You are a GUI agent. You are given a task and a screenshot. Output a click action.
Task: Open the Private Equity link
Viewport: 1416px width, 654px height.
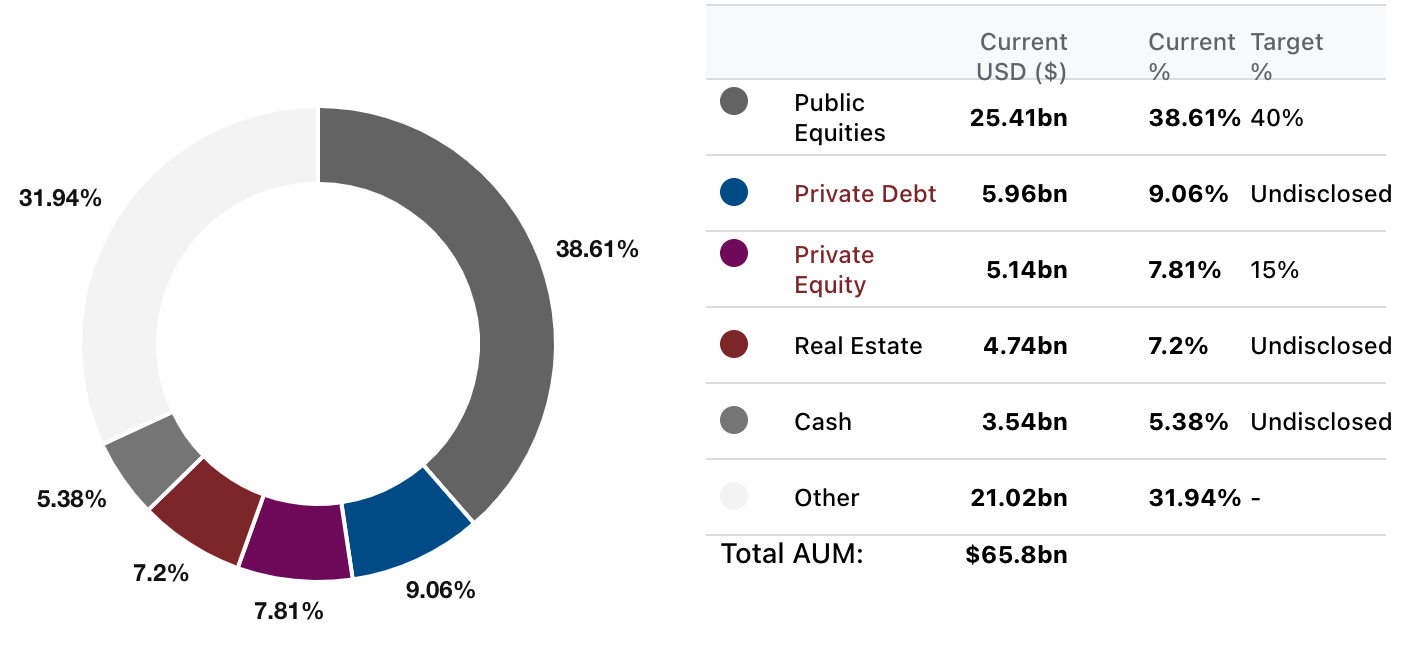[x=834, y=270]
